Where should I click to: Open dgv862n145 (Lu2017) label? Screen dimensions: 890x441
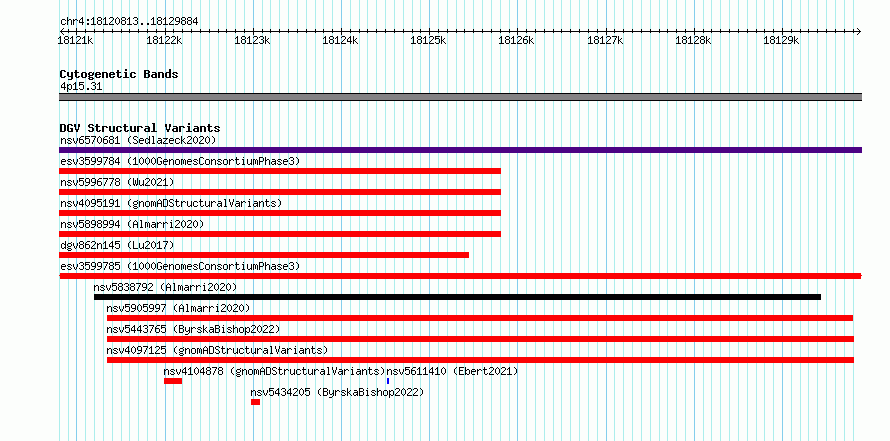117,245
